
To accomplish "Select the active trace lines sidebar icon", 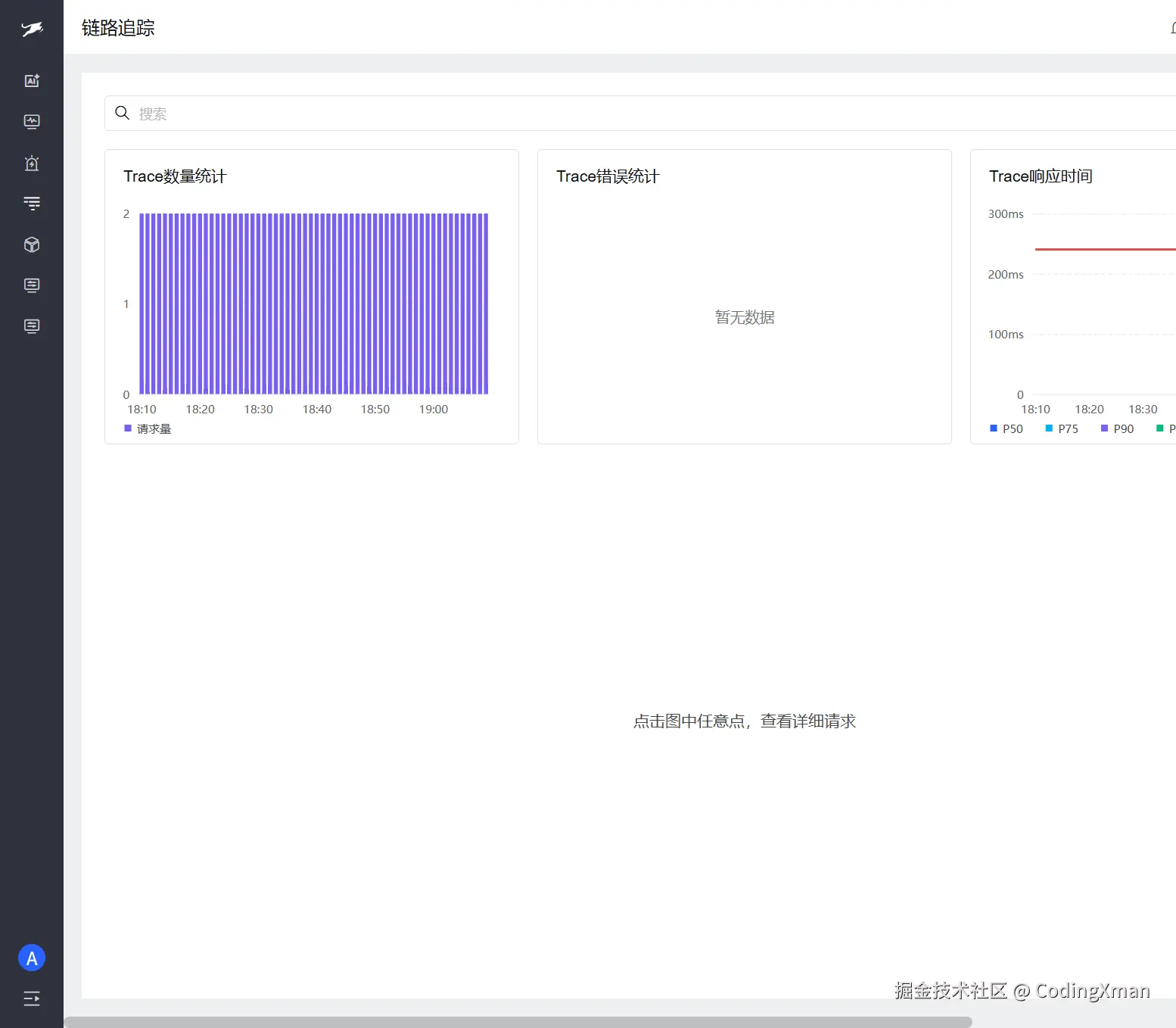I will pos(32,203).
